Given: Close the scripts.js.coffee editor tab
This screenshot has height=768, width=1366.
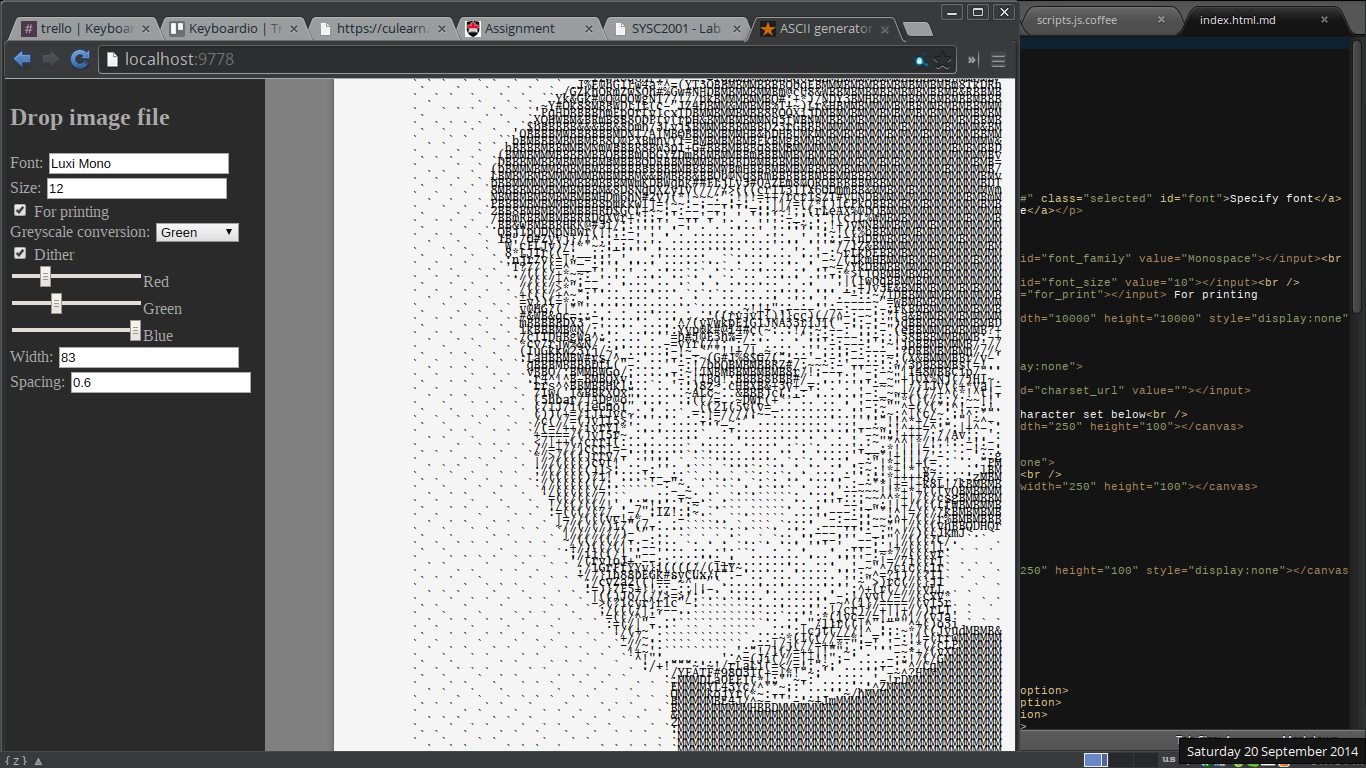Looking at the screenshot, I should 1161,19.
